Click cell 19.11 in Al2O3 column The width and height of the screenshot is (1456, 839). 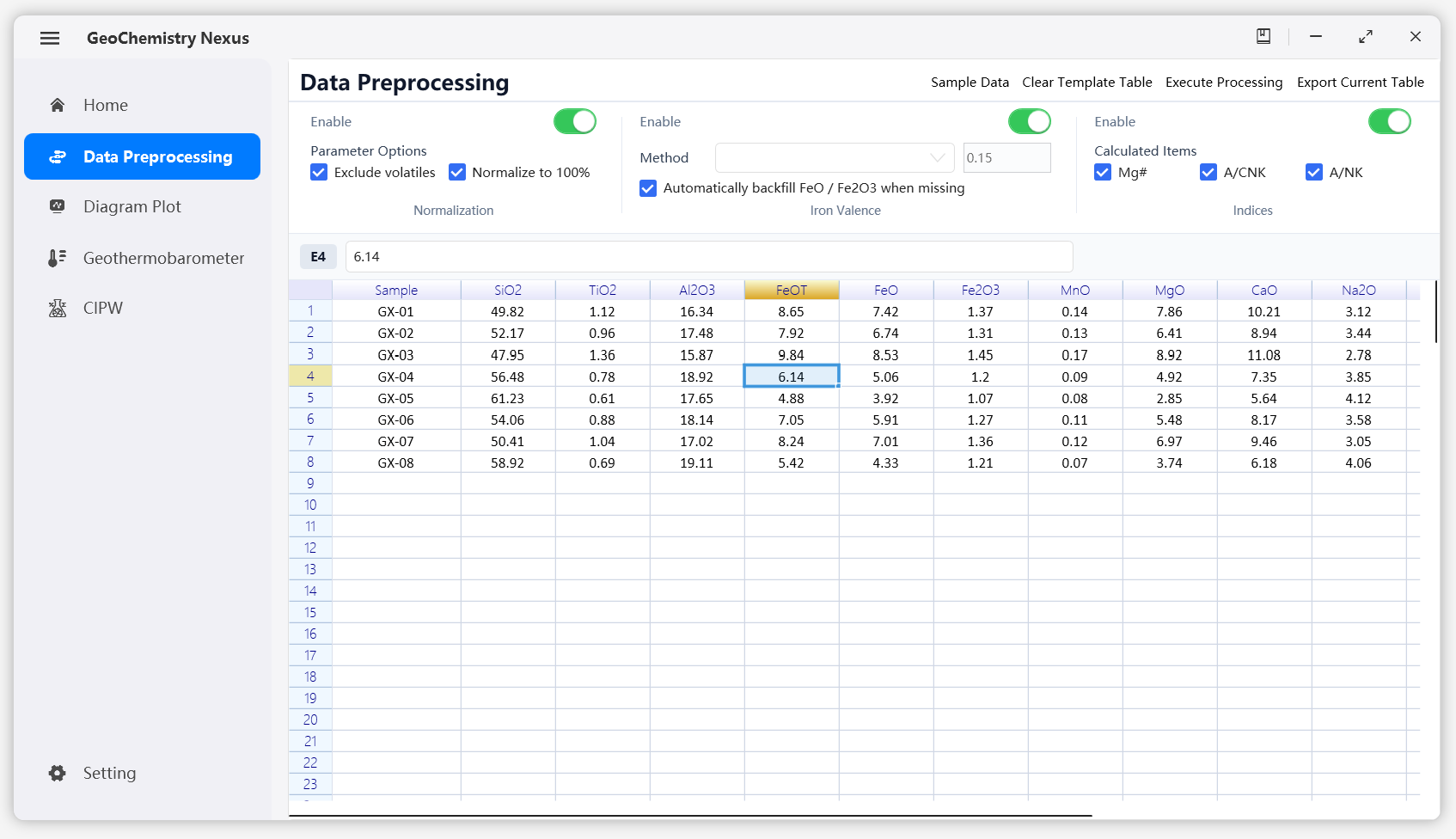pyautogui.click(x=697, y=462)
